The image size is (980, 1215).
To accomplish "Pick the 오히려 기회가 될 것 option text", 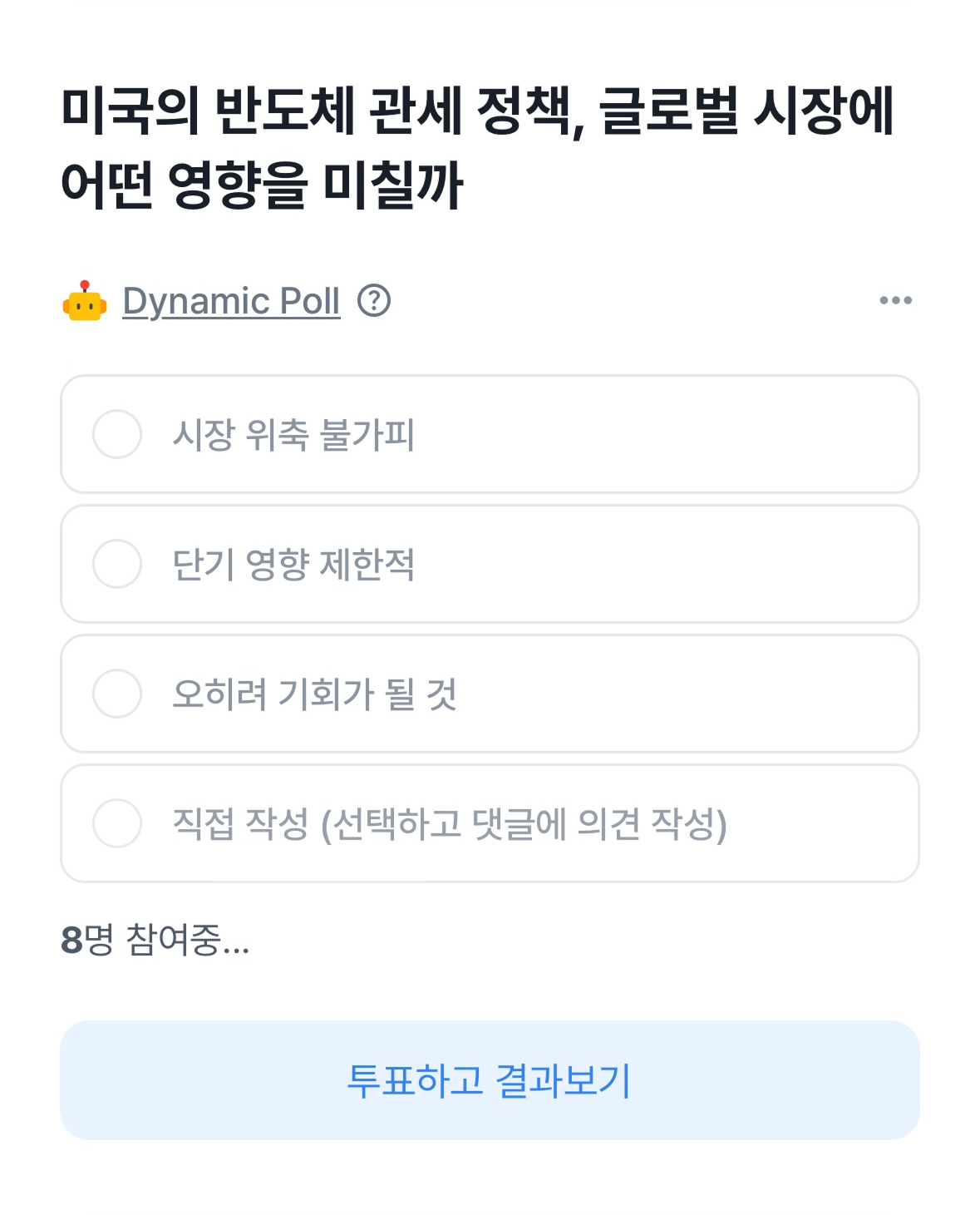I will coord(314,694).
